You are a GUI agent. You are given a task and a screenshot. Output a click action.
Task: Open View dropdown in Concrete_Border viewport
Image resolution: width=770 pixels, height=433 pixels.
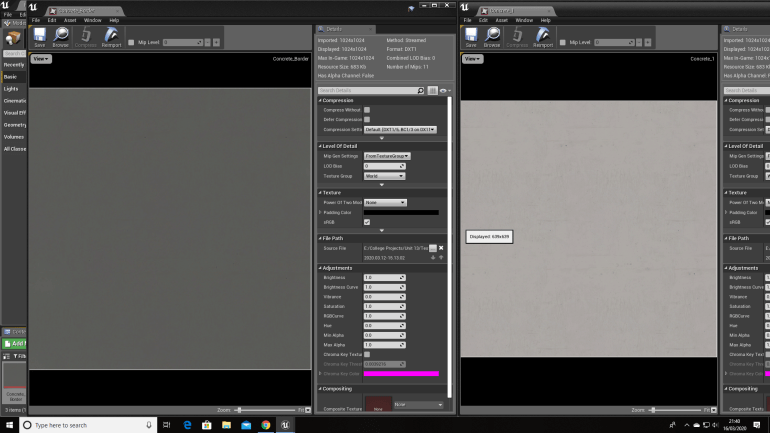(41, 59)
